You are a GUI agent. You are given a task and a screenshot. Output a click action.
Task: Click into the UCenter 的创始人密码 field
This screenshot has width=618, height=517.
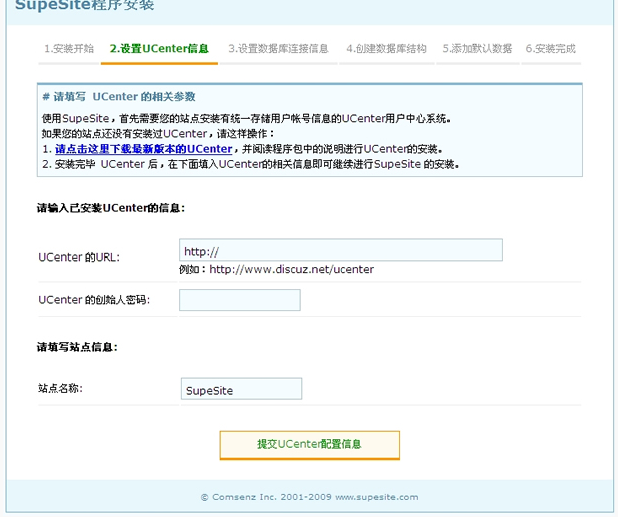(x=240, y=300)
